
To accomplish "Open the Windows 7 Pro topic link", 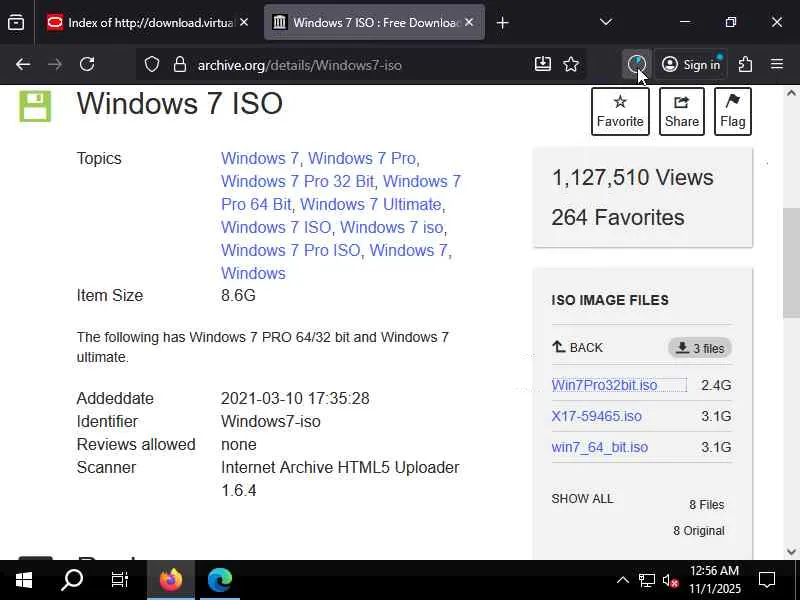I will click(x=362, y=158).
